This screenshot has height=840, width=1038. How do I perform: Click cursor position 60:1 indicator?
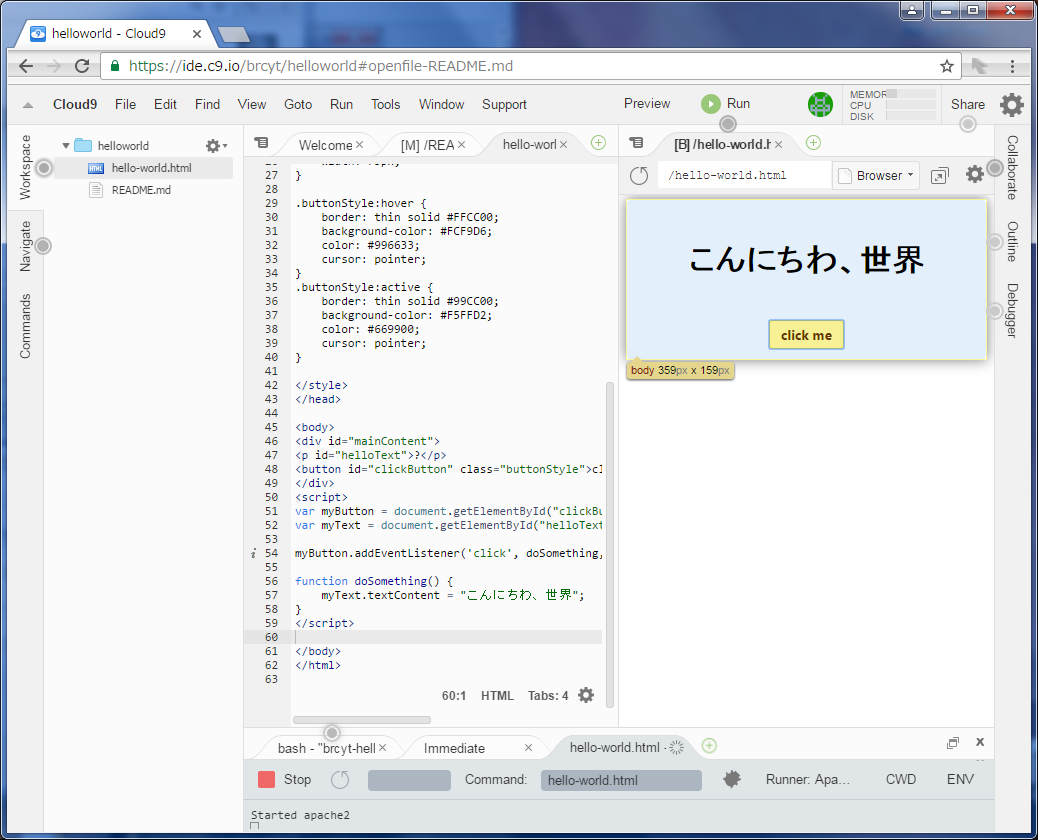pos(453,696)
